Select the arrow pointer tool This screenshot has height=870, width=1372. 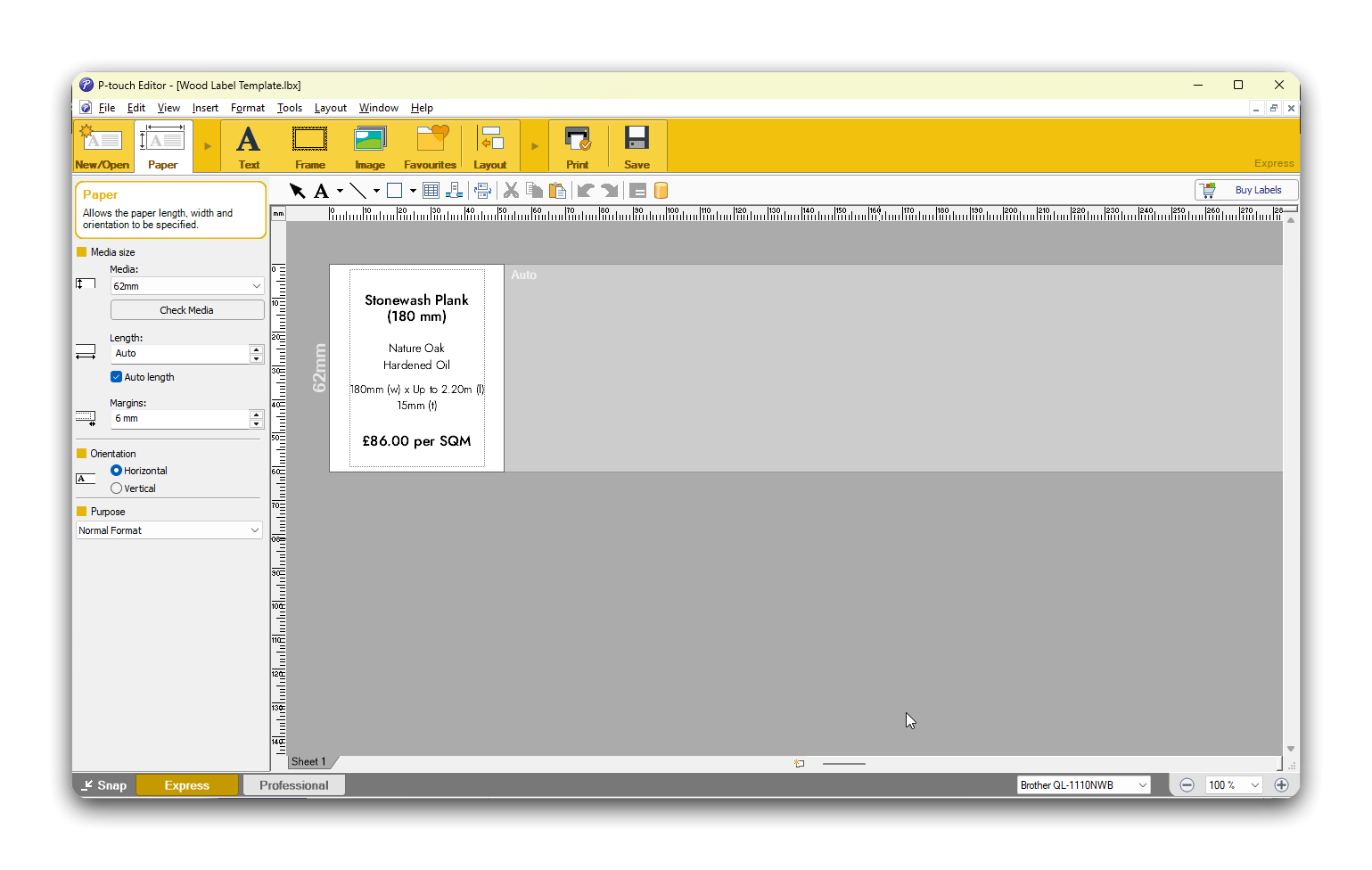[x=297, y=191]
